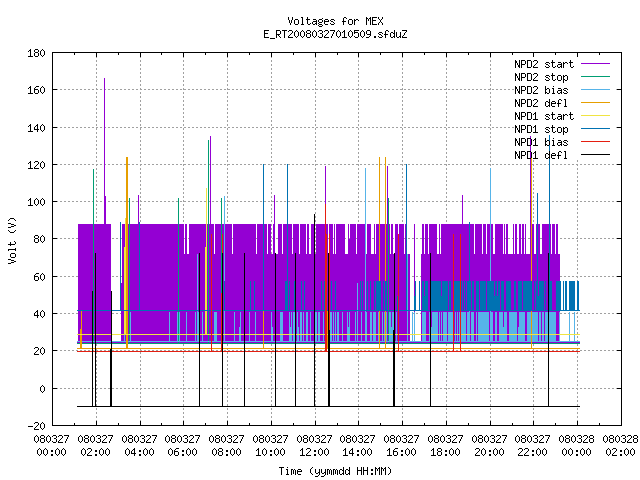Click the 'NPD1 start' legend label
Screen dimensions: 640x480
click(544, 116)
